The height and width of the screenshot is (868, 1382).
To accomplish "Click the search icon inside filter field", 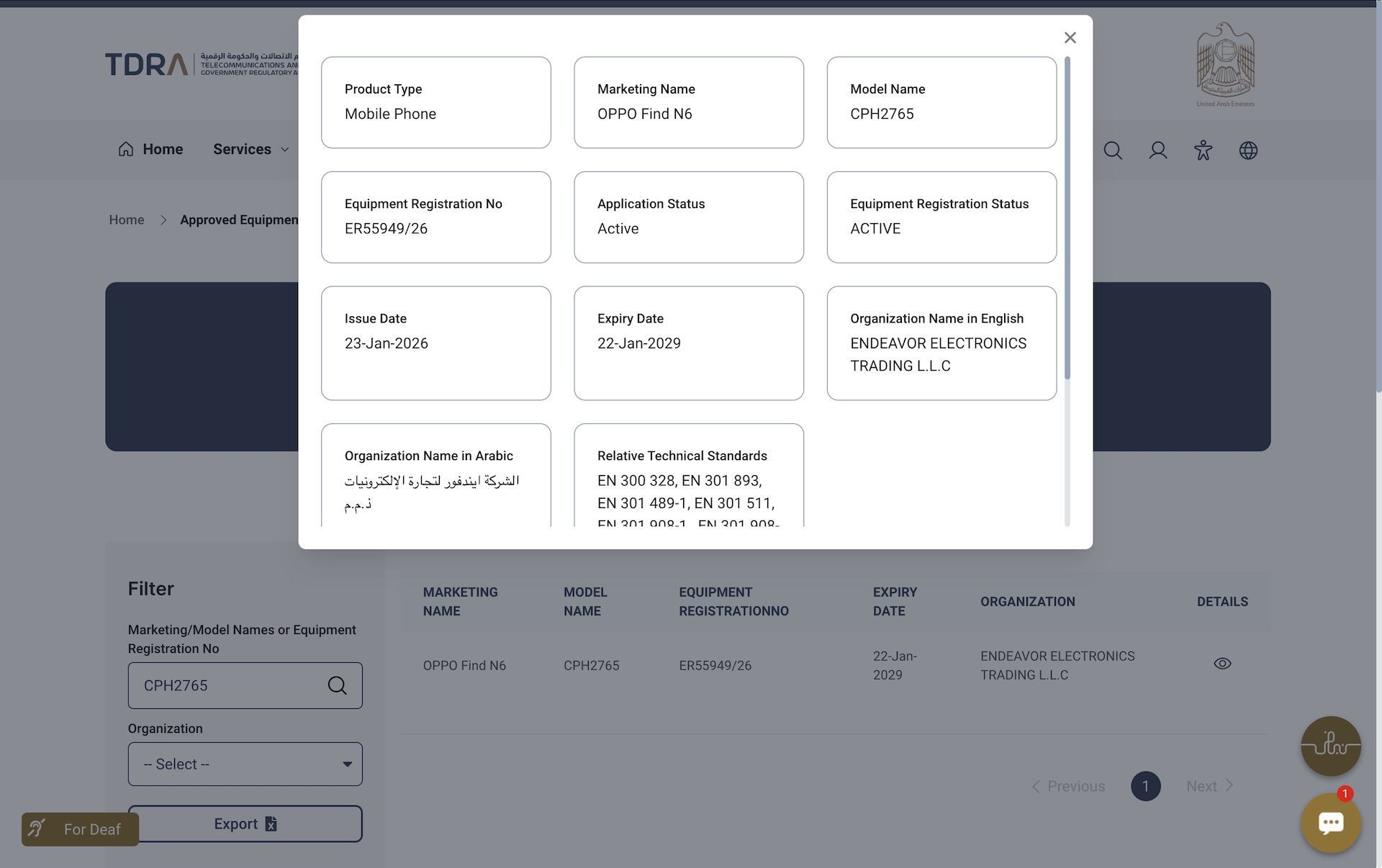I will tap(337, 685).
